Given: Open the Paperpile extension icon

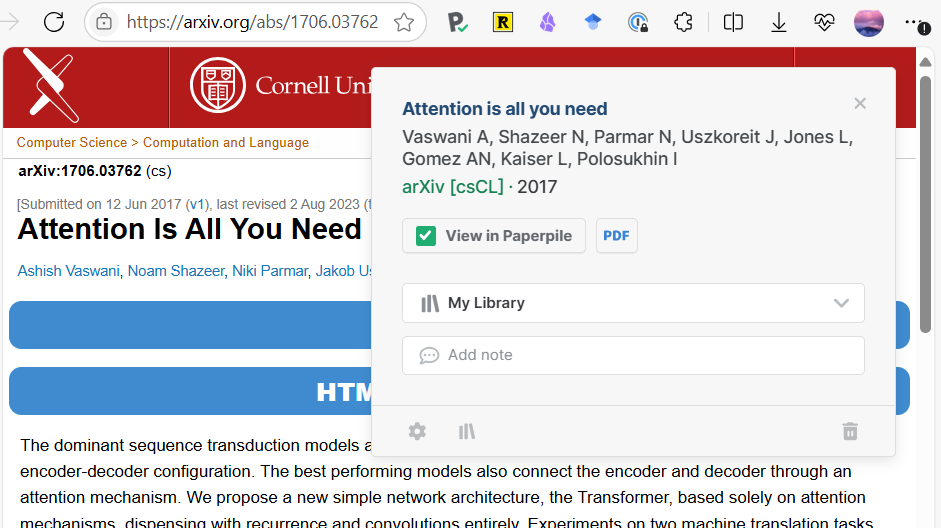Looking at the screenshot, I should point(457,23).
